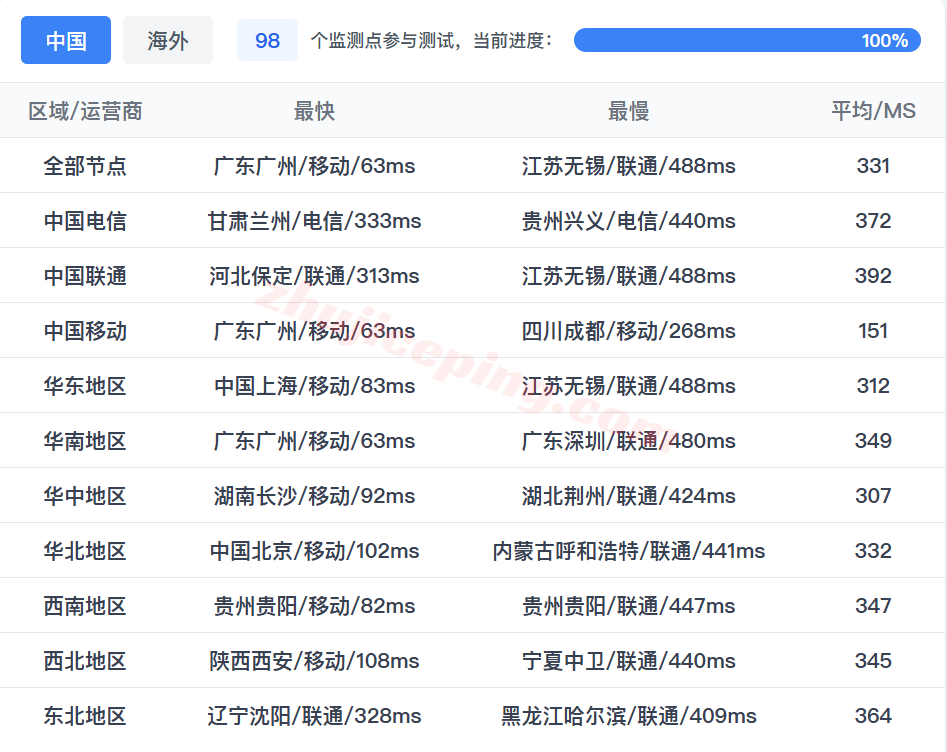The image size is (947, 752).
Task: Click average value 332
Action: tap(873, 550)
